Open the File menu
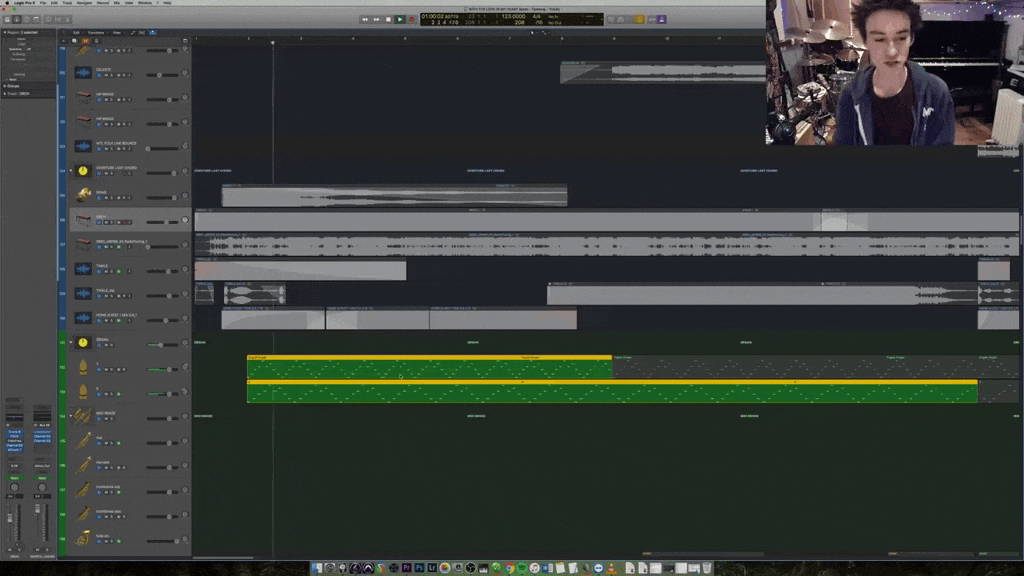Viewport: 1024px width, 576px height. [42, 3]
